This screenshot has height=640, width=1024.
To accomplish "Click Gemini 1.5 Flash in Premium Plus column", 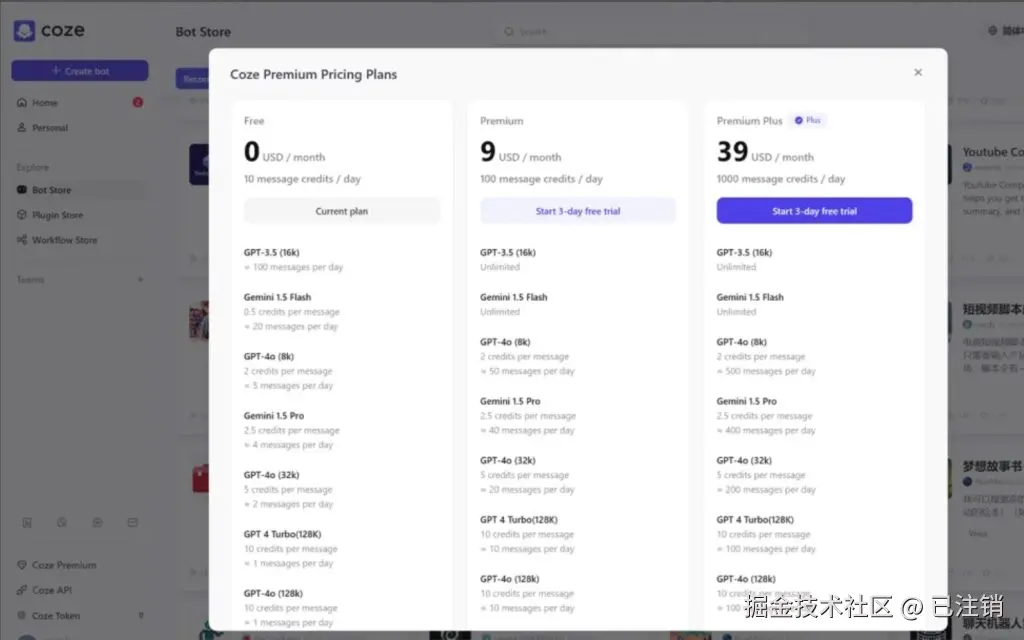I will tap(750, 297).
